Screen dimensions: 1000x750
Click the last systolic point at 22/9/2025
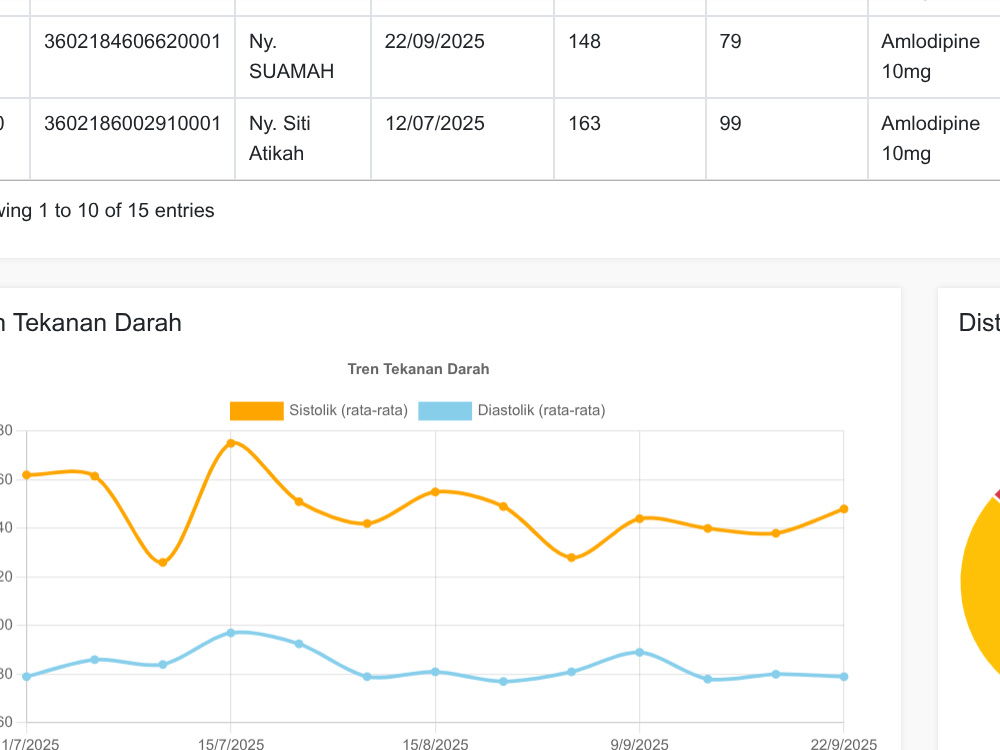844,509
